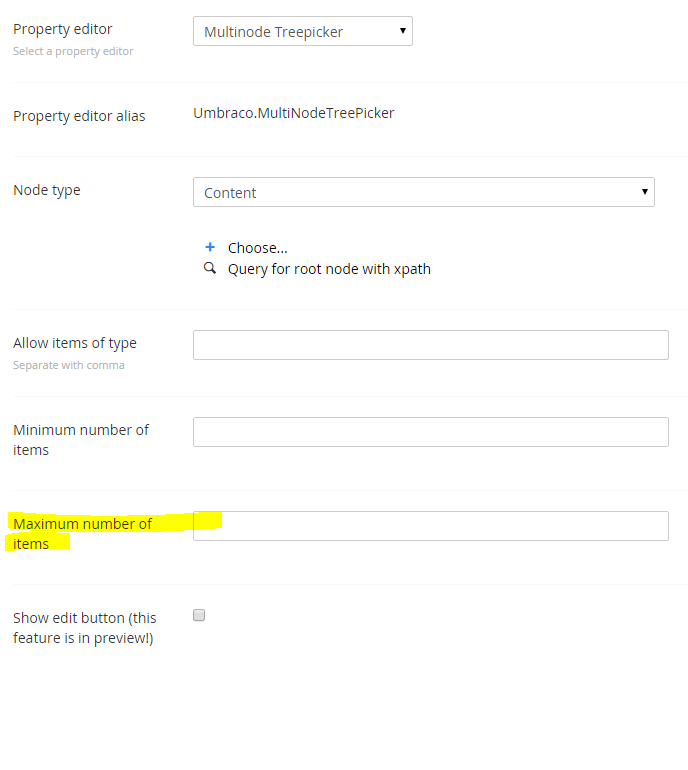
Task: Click the Allow items of type label
Action: click(75, 343)
